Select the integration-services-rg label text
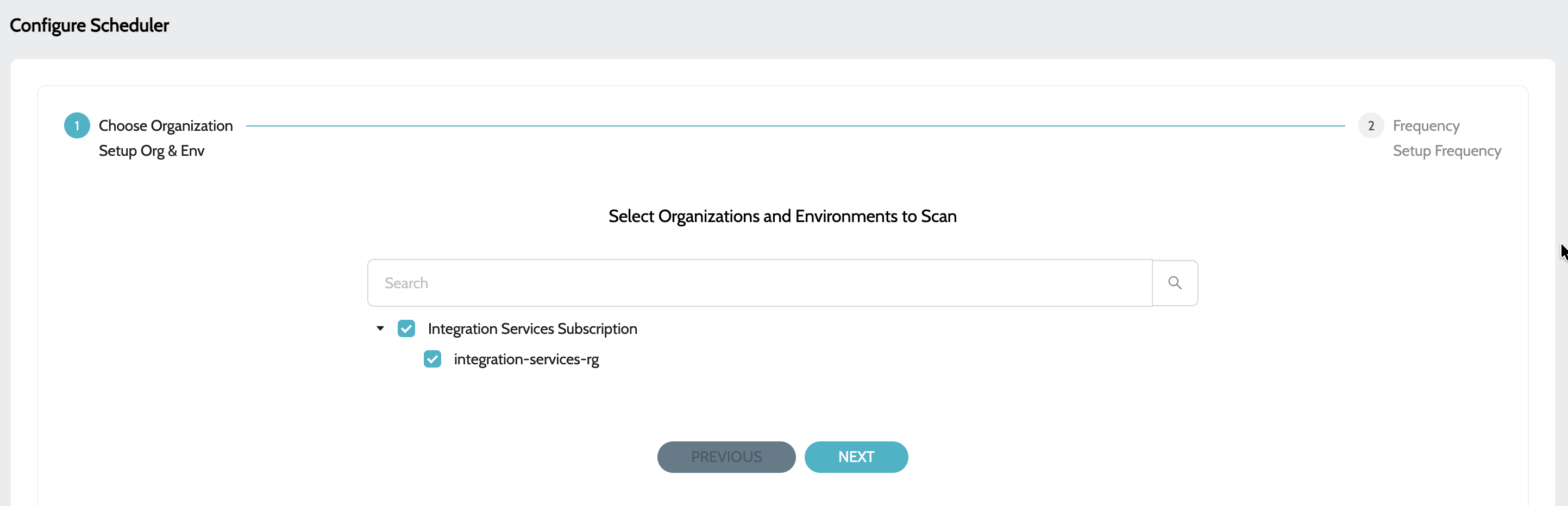 526,359
